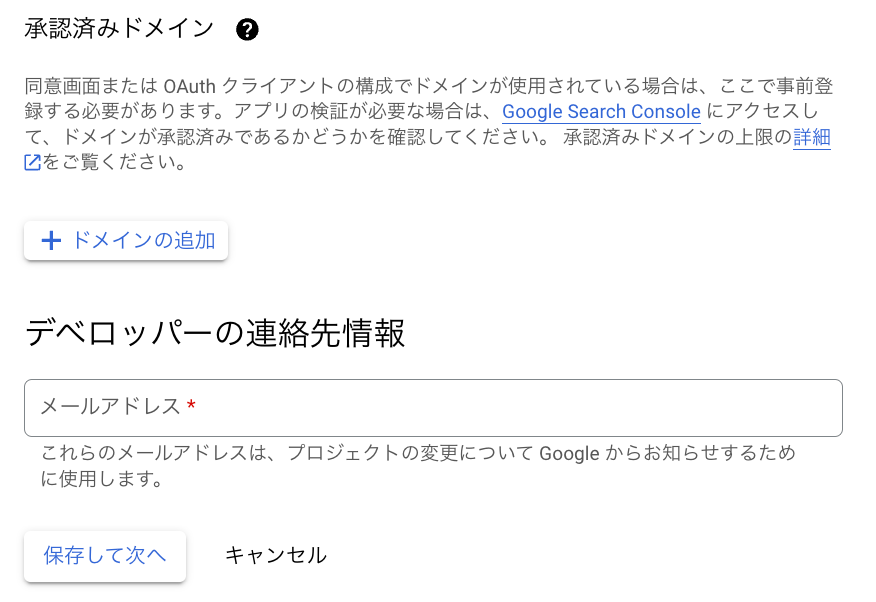Click the red required asterisk on メールアドレス
Viewport: 876px width, 602px height.
[191, 407]
